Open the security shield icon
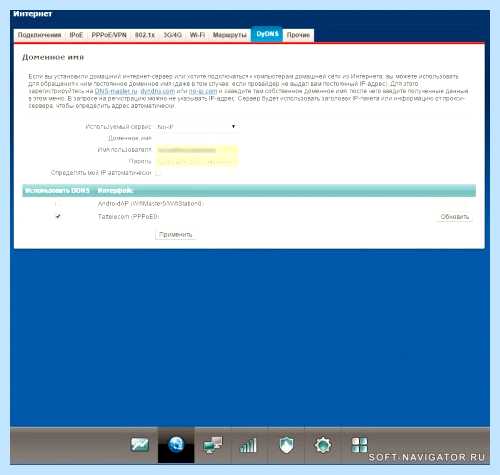This screenshot has width=500, height=475. point(286,445)
